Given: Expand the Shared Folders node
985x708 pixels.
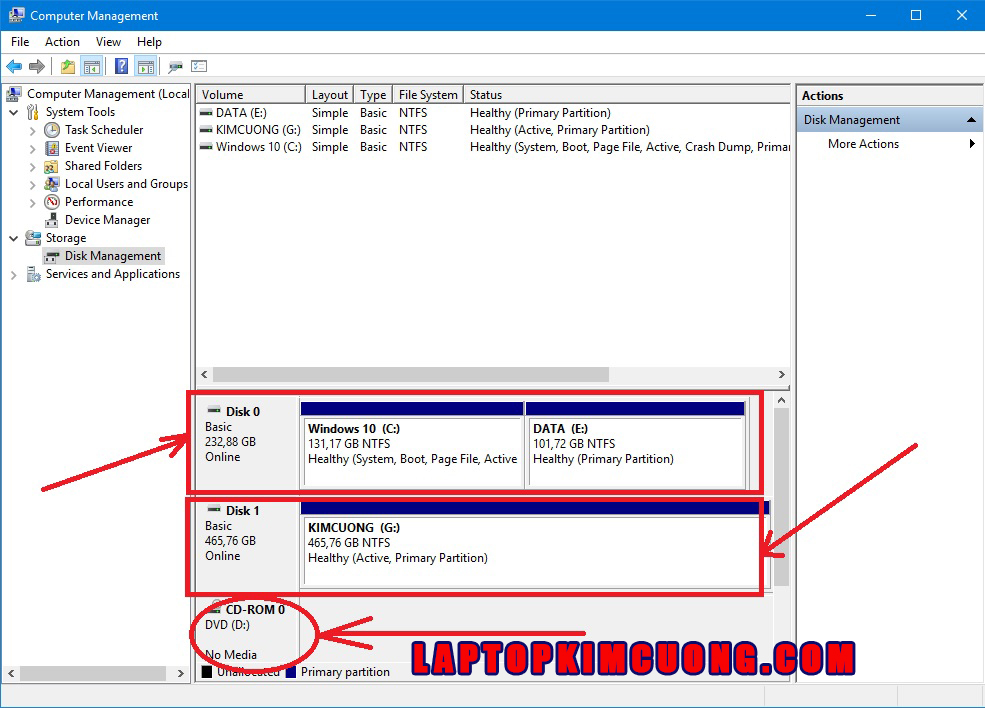Looking at the screenshot, I should point(33,167).
